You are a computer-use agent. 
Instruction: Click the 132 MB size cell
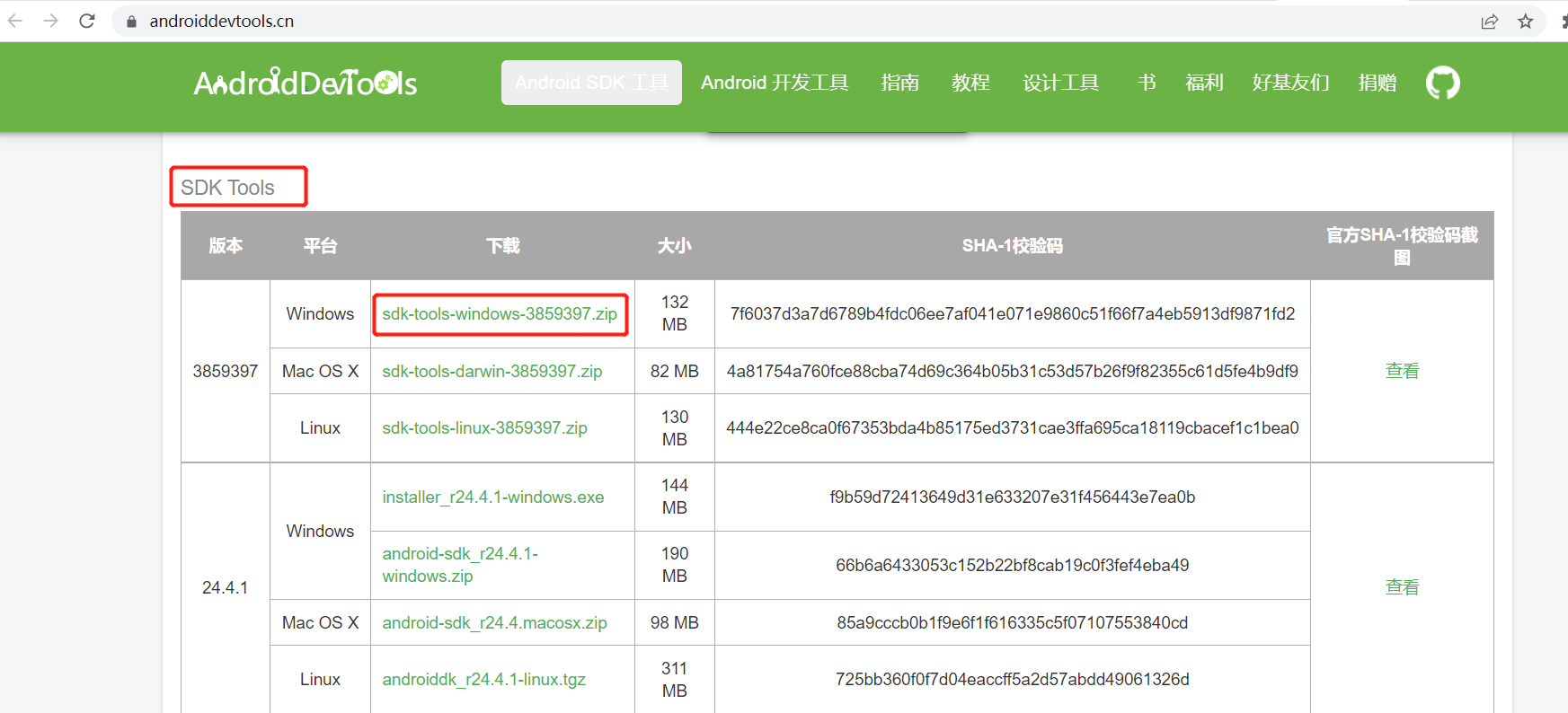[675, 313]
